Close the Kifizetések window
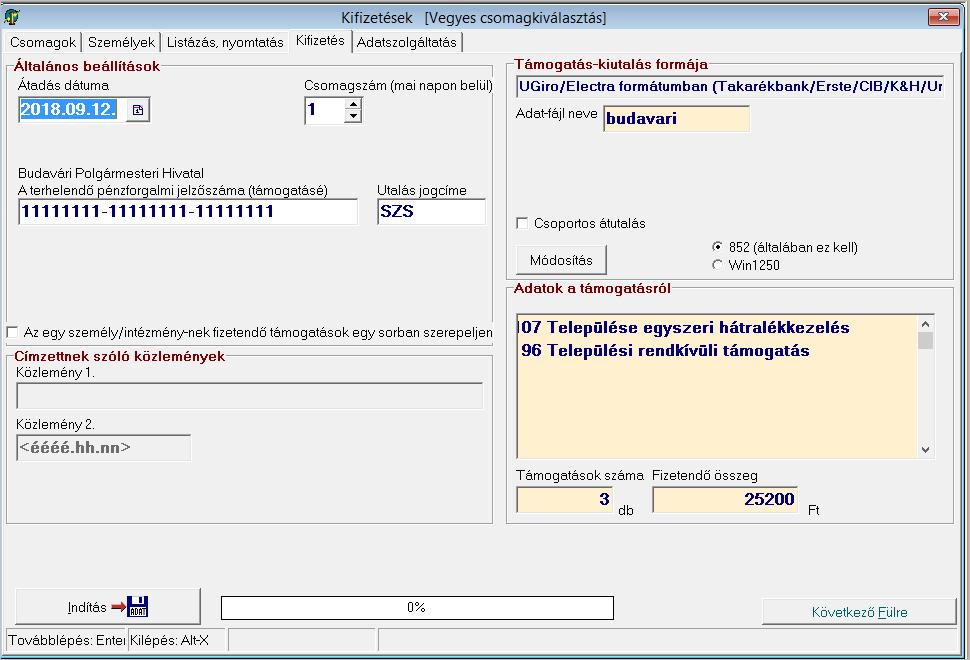 point(943,17)
